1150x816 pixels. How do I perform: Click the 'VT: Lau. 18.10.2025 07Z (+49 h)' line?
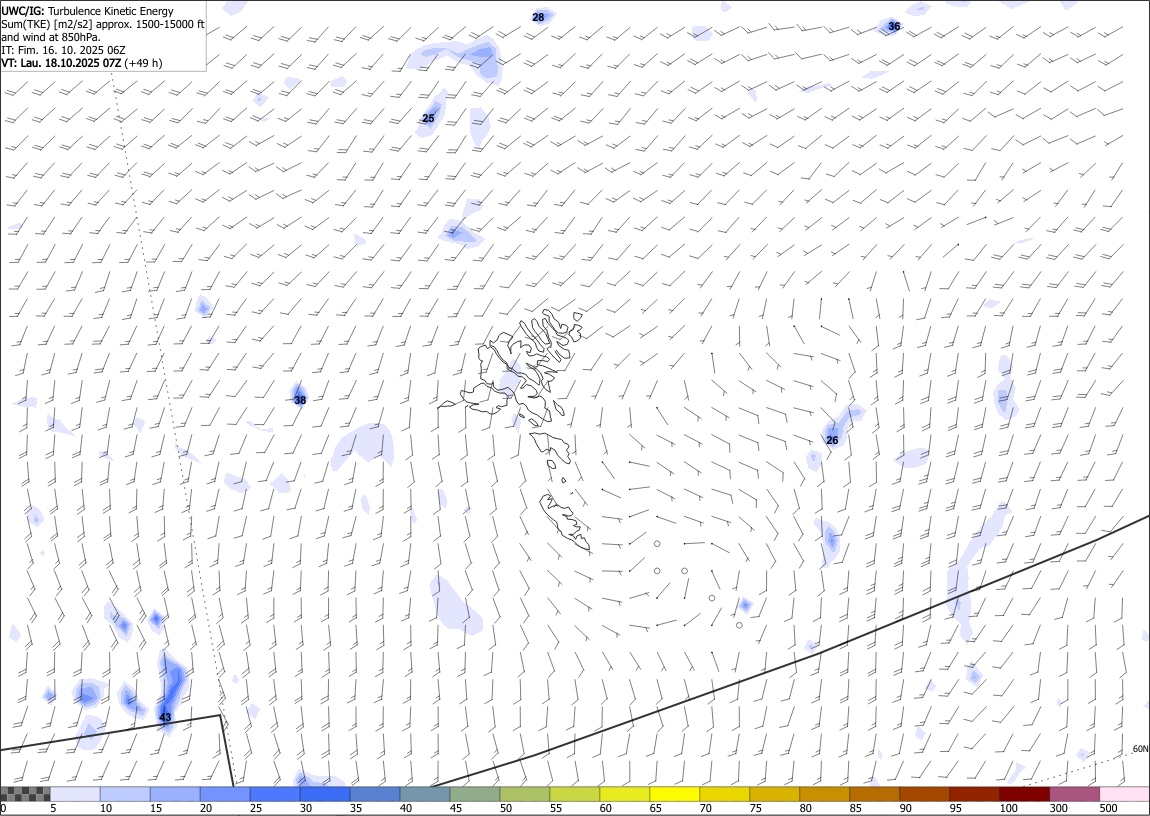coord(82,63)
